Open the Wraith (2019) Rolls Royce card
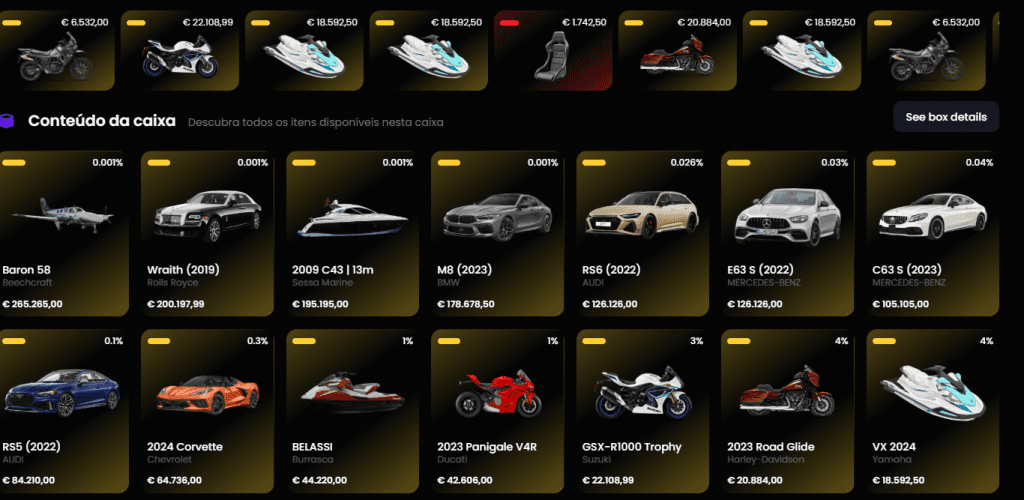1024x500 pixels. coord(207,234)
